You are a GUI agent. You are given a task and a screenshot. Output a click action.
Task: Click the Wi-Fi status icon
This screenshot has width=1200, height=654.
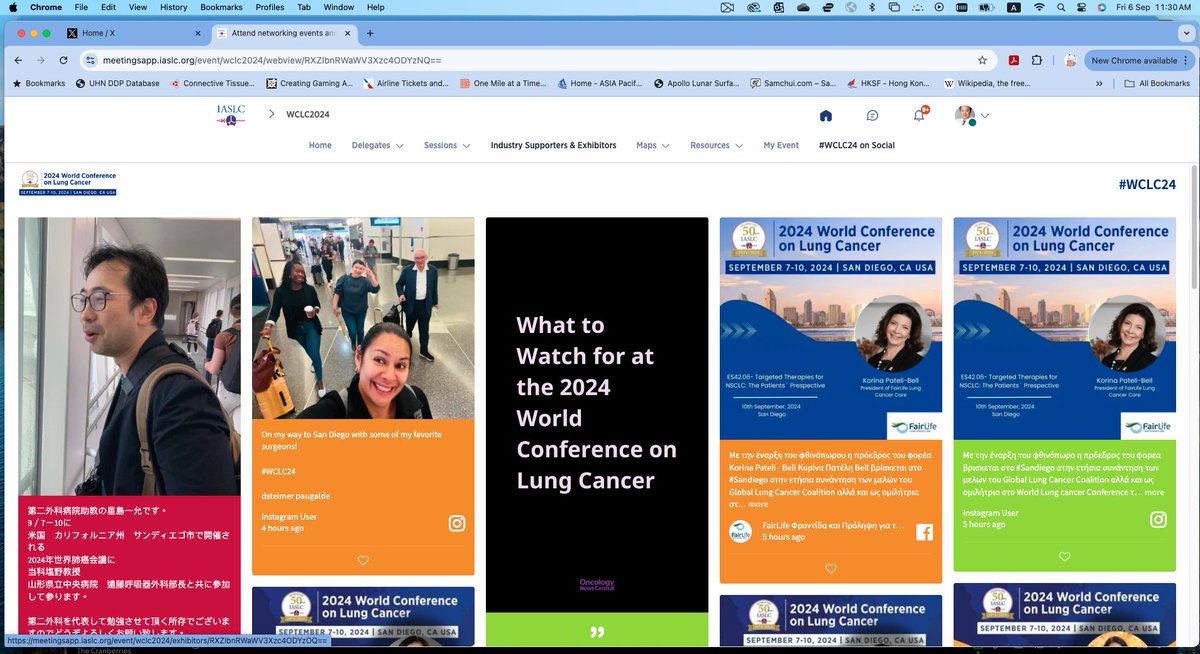point(1039,7)
